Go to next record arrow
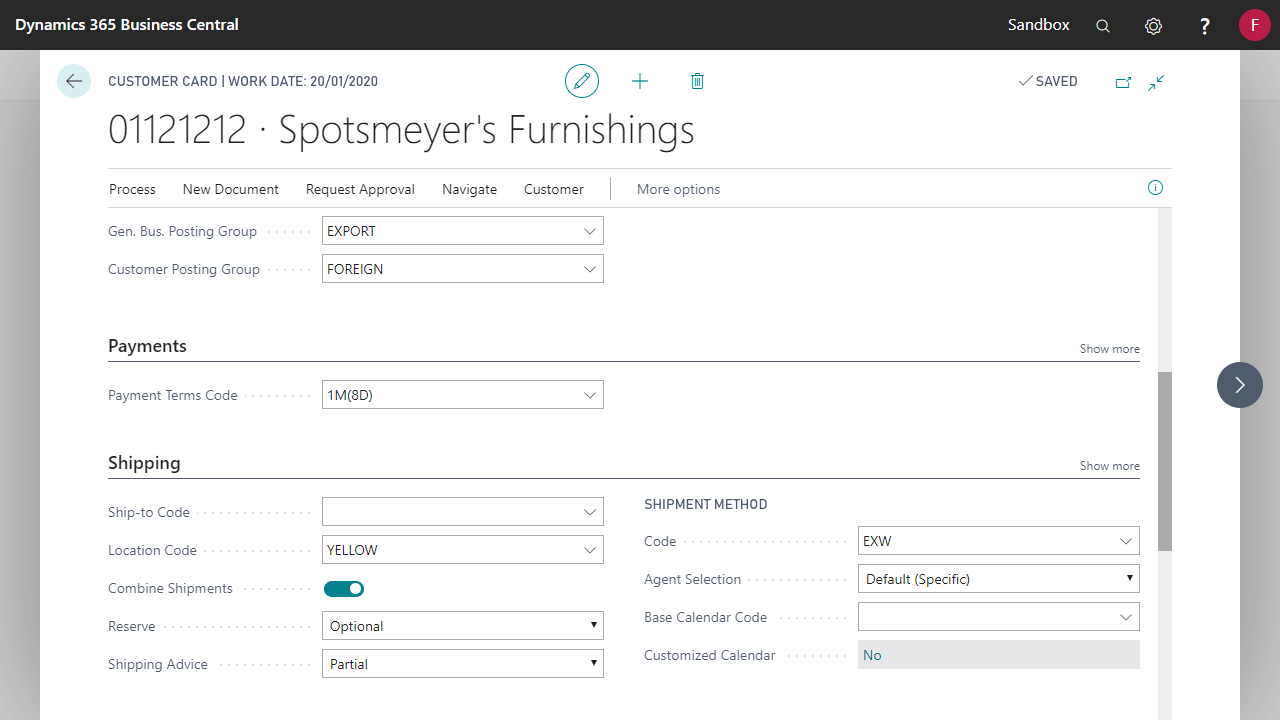Screen dimensions: 1280x720 coord(1240,385)
